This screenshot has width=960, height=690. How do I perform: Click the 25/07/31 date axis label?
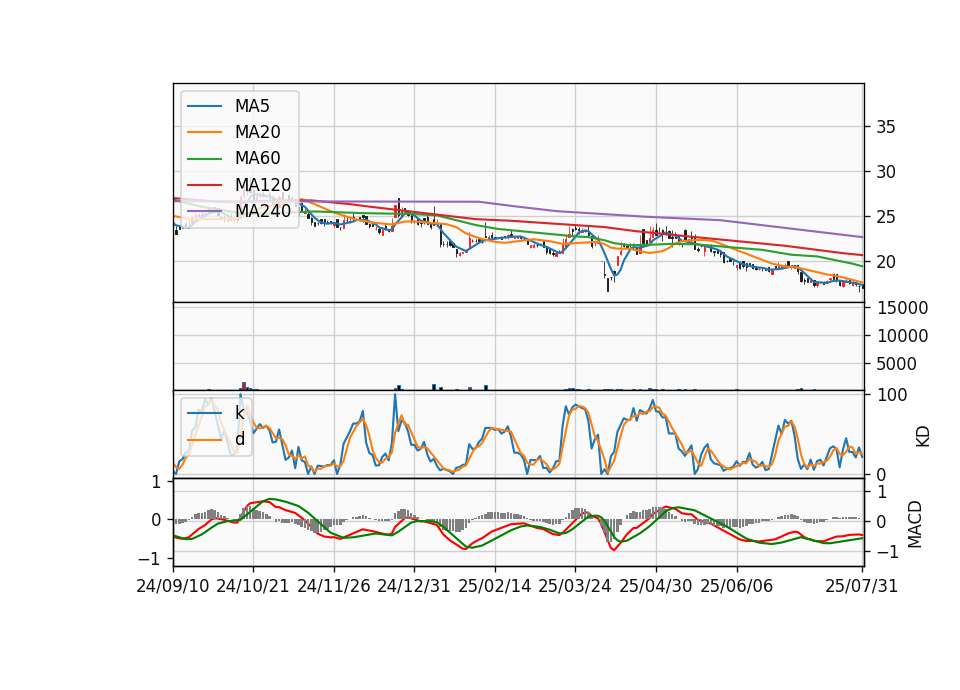[x=861, y=586]
